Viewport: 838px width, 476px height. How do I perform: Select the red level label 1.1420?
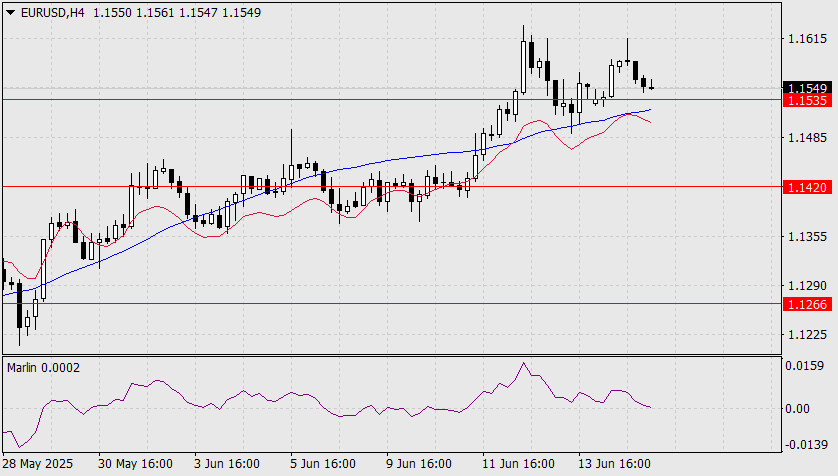(x=808, y=187)
